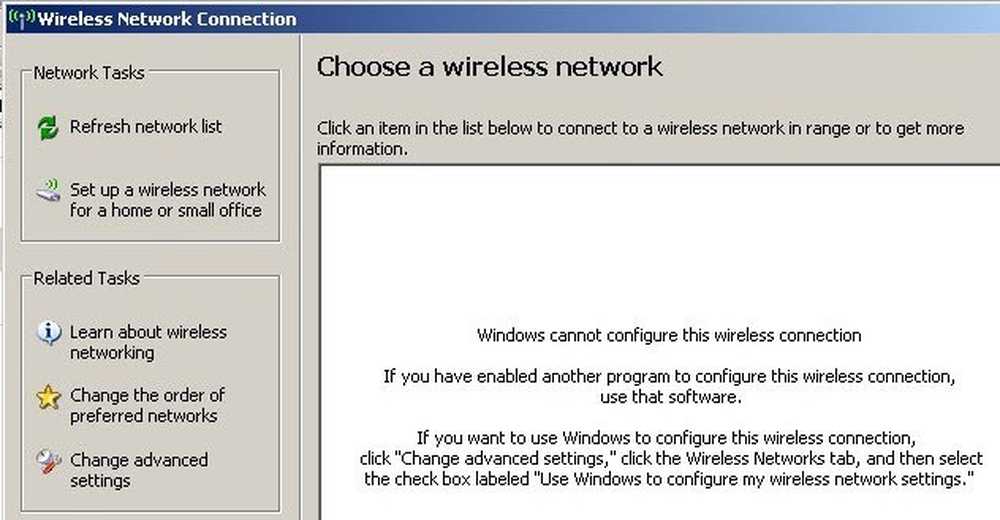Open Learn about wireless networking link

click(x=148, y=342)
